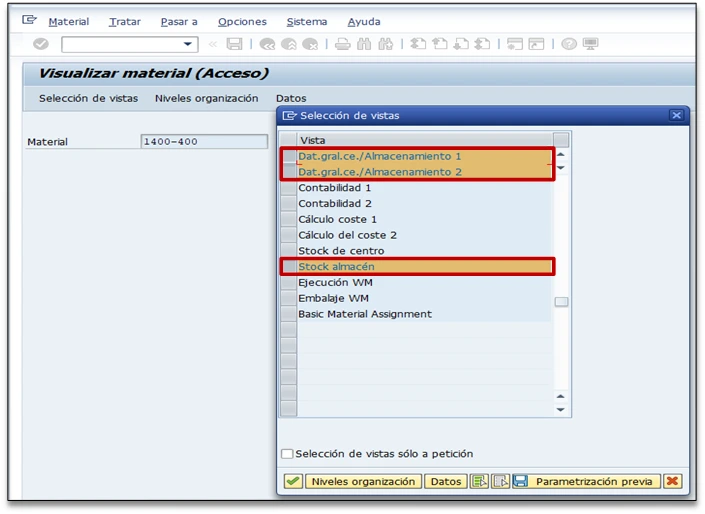Confirm dialog with green checkmark button

(293, 481)
